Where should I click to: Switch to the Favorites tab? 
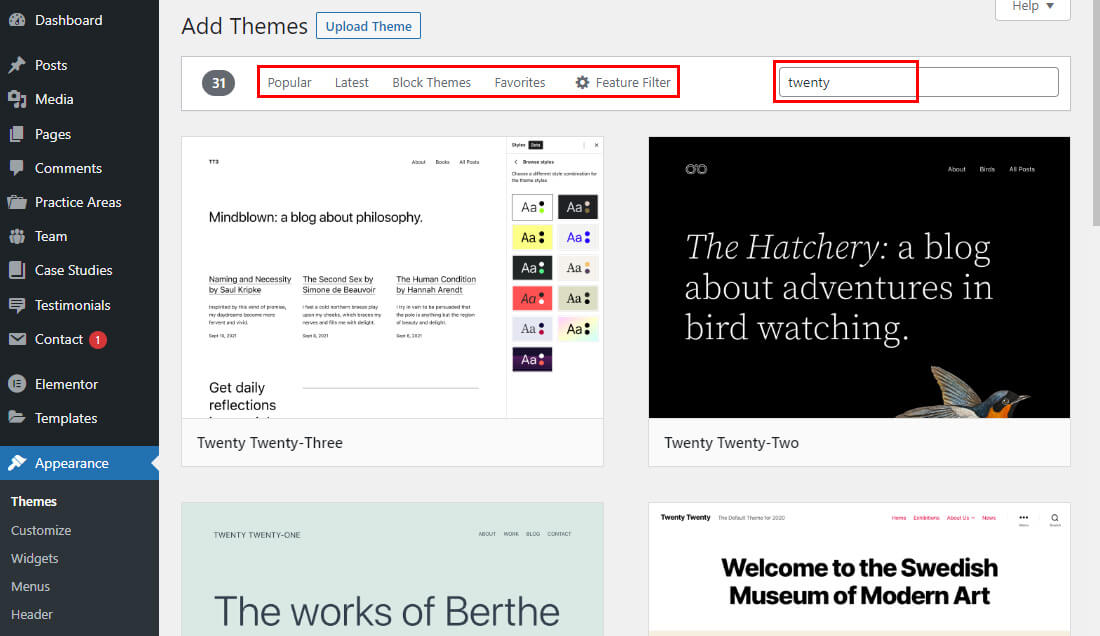[520, 82]
